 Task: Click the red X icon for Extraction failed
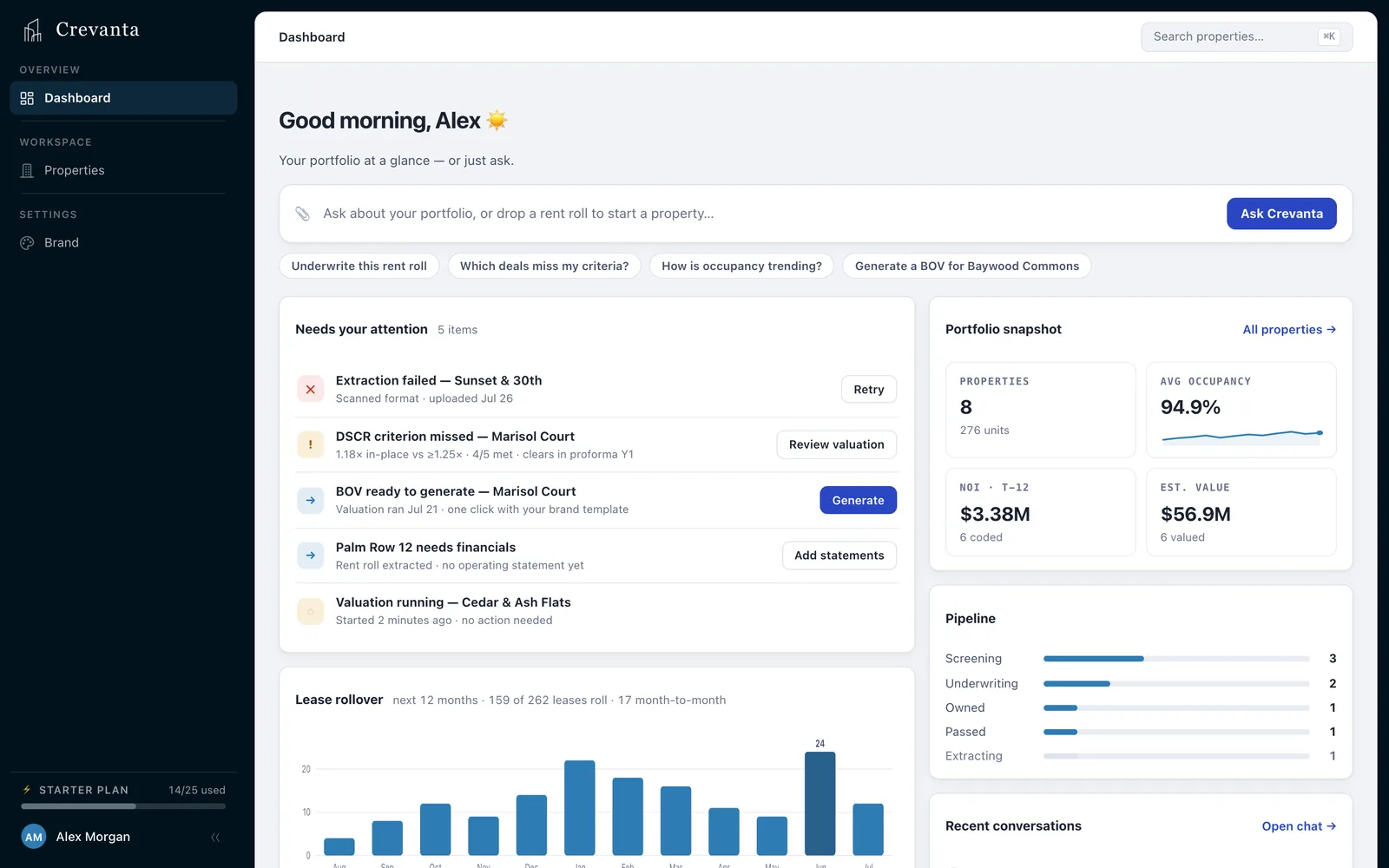pyautogui.click(x=310, y=390)
